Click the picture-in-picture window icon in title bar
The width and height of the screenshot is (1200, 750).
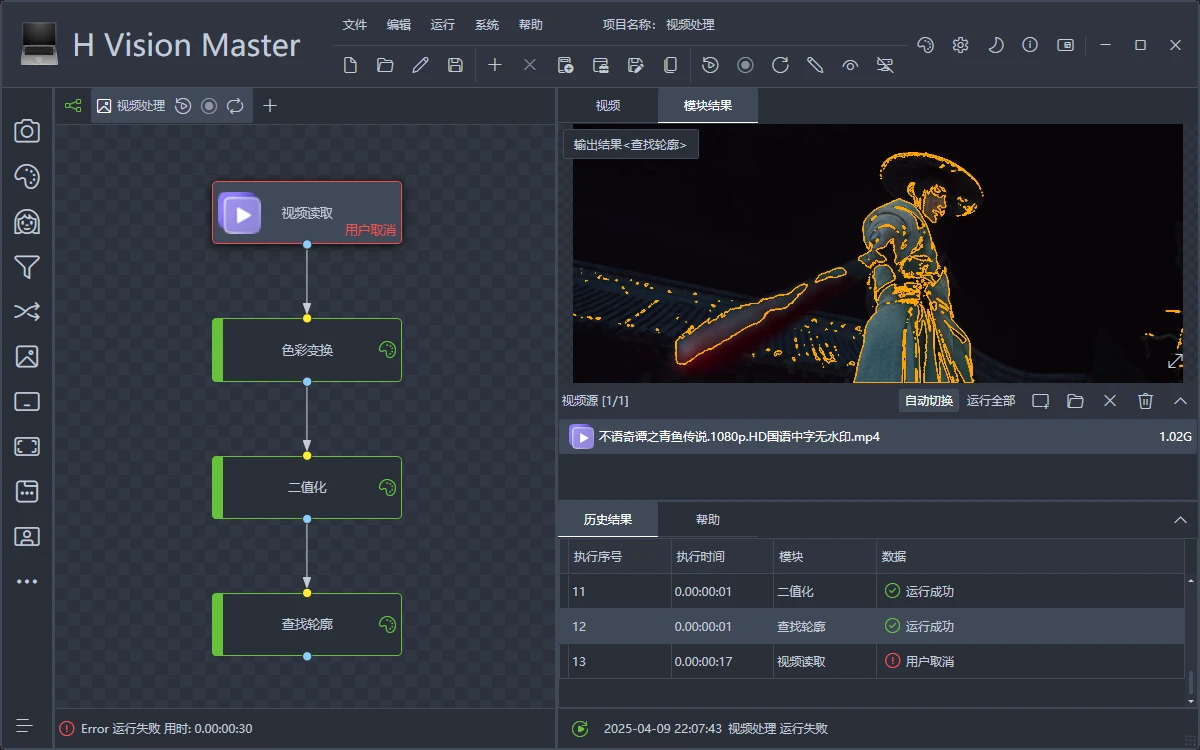point(1066,45)
